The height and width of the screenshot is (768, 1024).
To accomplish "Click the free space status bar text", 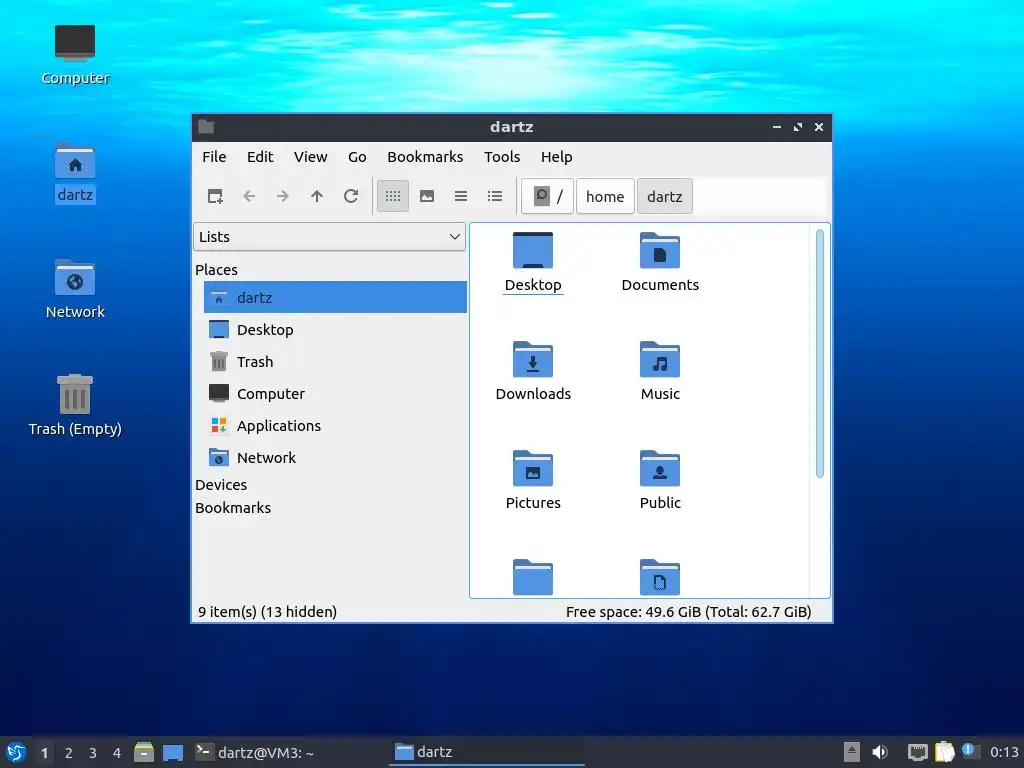I will 688,612.
